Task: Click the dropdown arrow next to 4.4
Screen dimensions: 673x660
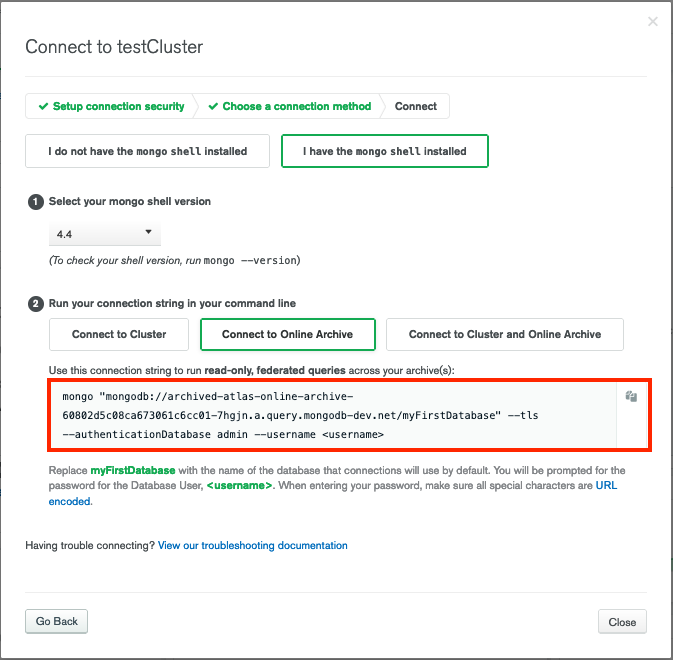Action: click(x=149, y=232)
